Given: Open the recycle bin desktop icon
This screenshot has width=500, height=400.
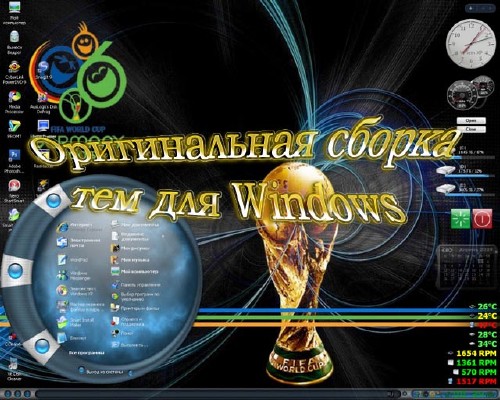Looking at the screenshot, I should 14,42.
